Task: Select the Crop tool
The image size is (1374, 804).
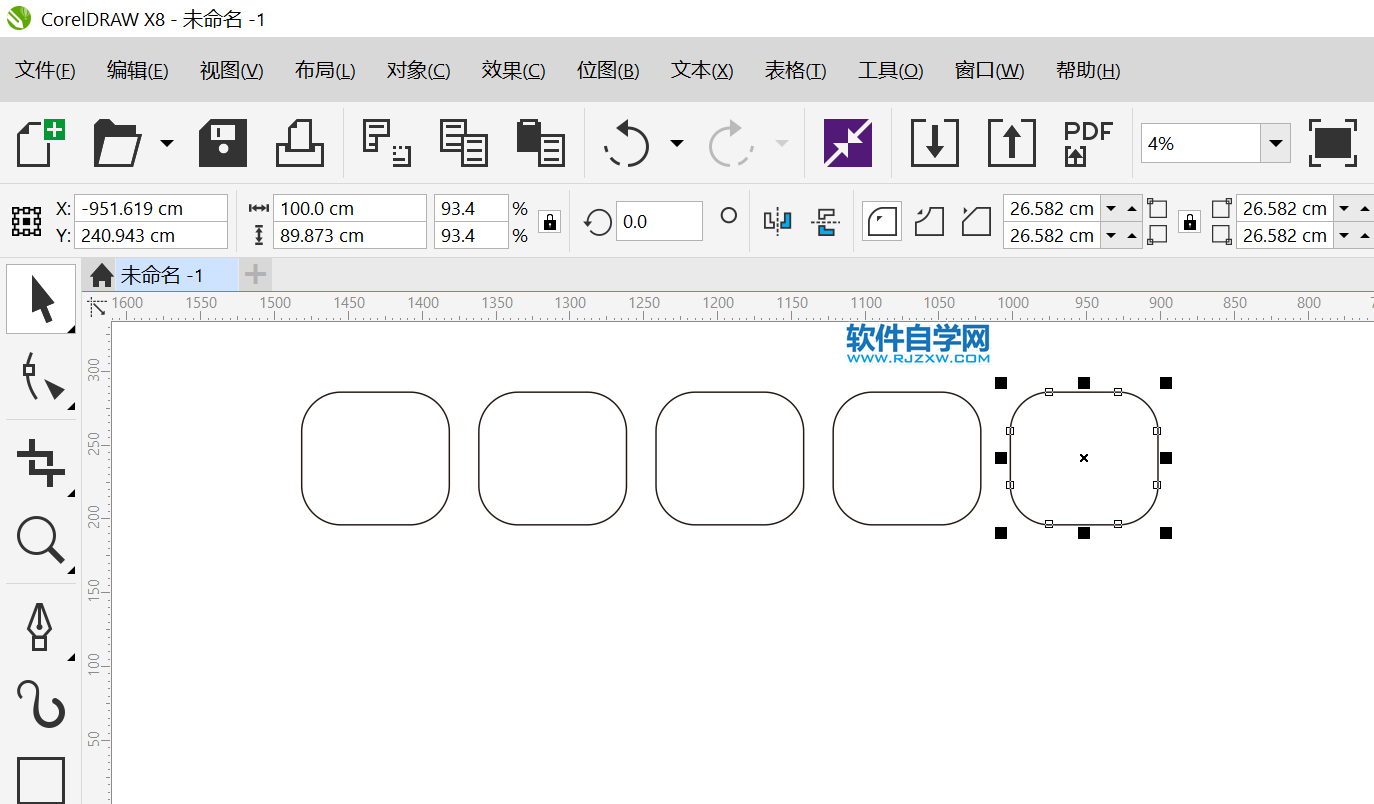Action: click(x=41, y=461)
